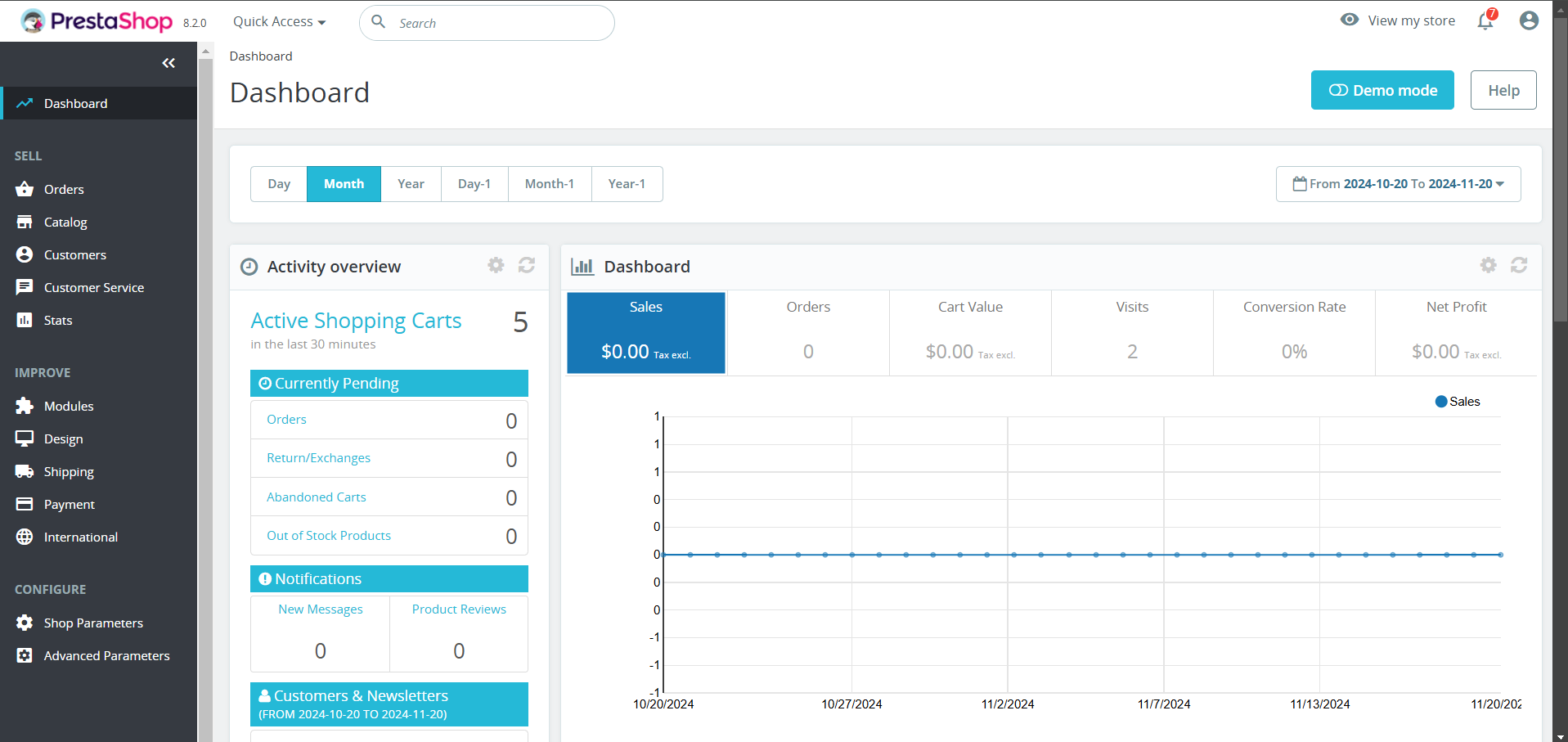Select the Conversion Rate metric tab
Viewport: 1568px width, 742px height.
click(1293, 332)
